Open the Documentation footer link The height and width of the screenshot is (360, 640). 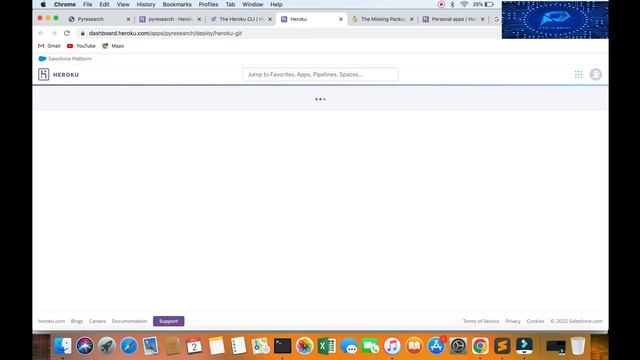[129, 321]
